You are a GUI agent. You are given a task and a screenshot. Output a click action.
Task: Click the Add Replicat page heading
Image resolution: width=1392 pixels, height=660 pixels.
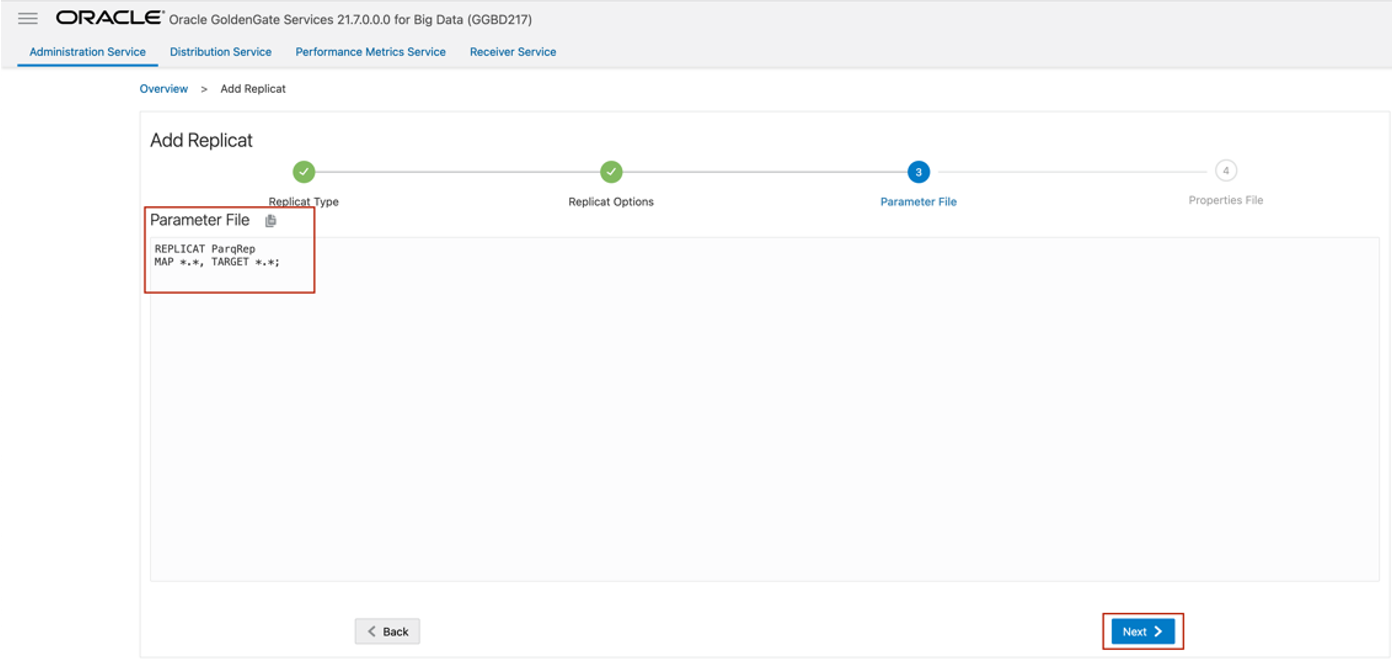(201, 140)
